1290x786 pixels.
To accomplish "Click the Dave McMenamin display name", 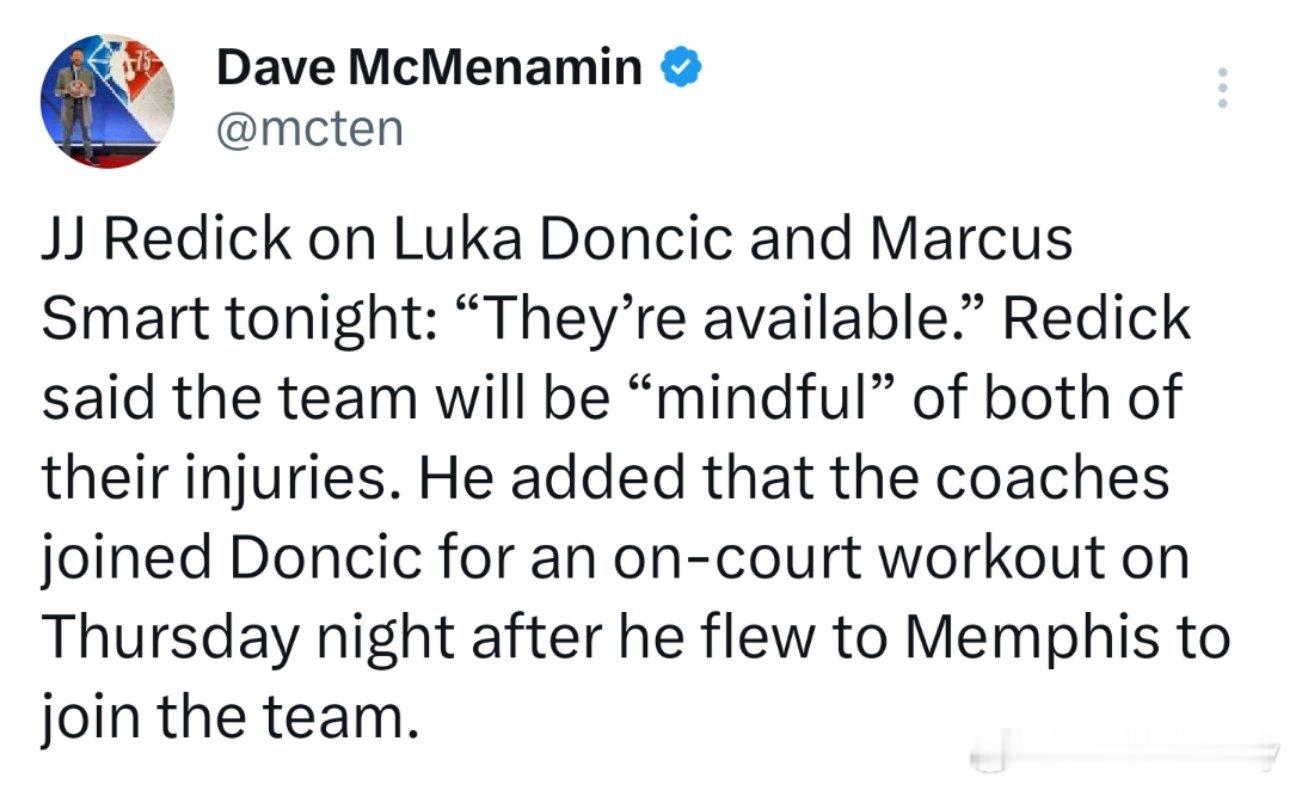I will [429, 68].
